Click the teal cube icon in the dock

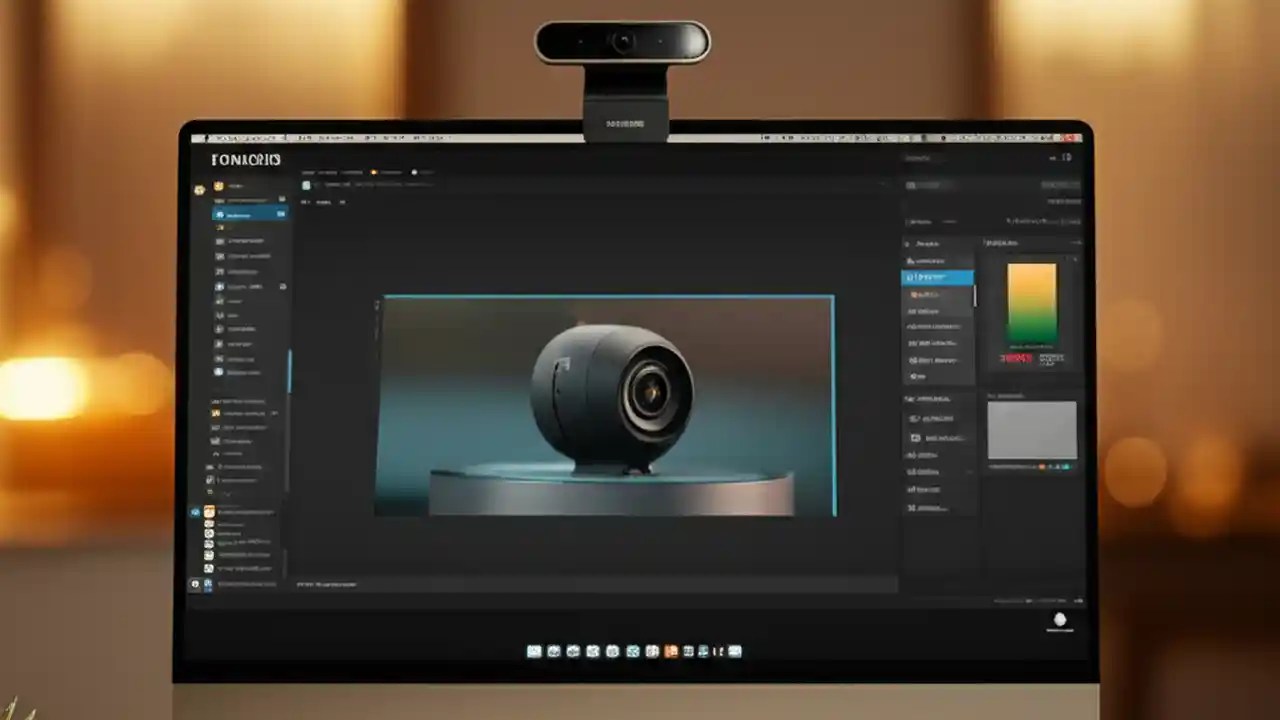(631, 651)
